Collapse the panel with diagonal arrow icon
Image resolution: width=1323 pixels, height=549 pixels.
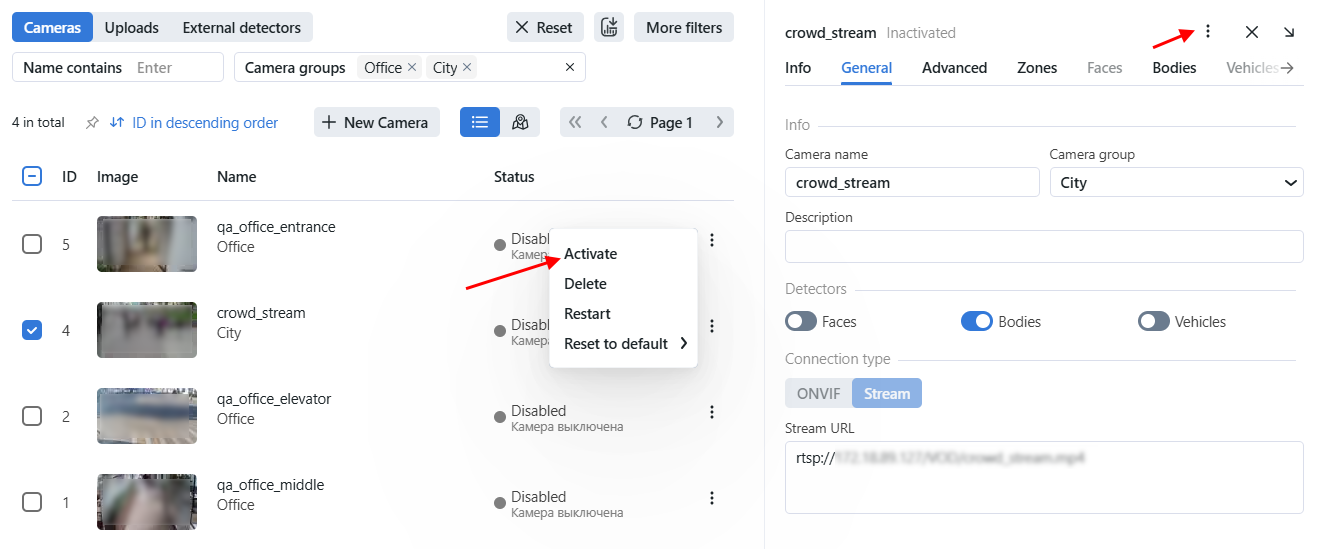(x=1289, y=32)
